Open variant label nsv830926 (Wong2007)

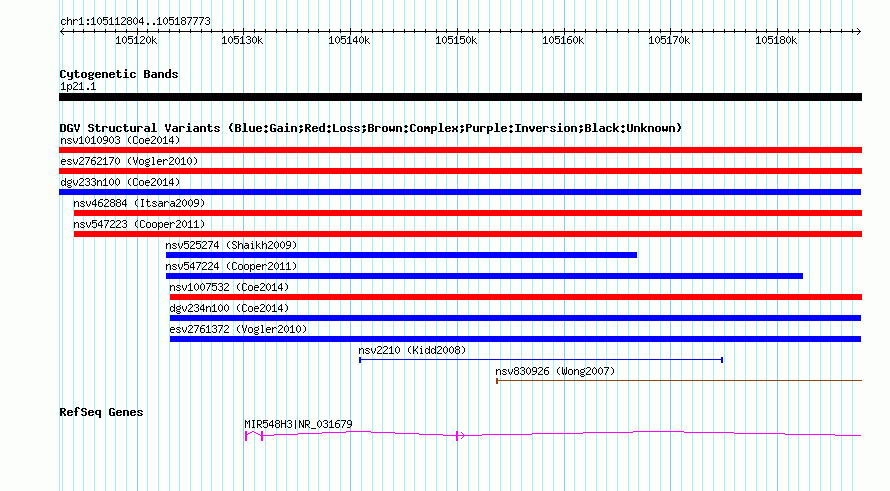coord(555,371)
